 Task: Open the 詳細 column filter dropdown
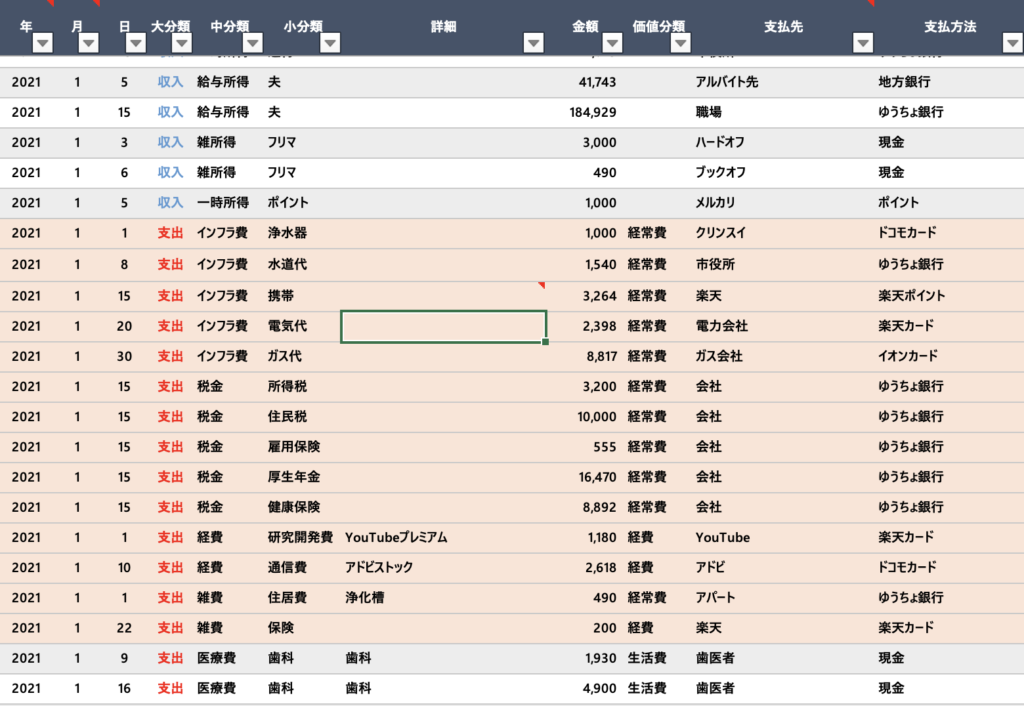point(534,43)
